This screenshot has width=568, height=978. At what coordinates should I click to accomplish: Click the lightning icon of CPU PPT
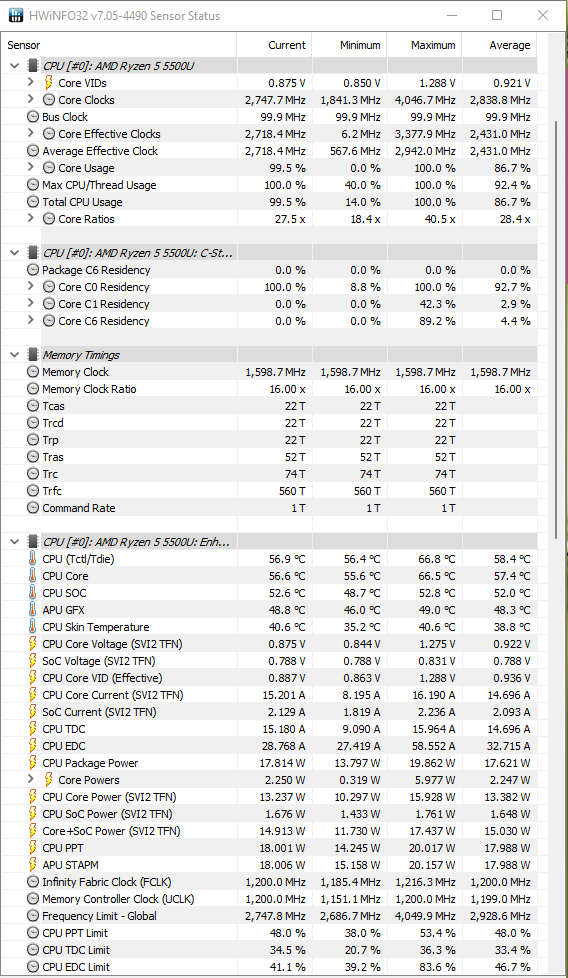33,848
